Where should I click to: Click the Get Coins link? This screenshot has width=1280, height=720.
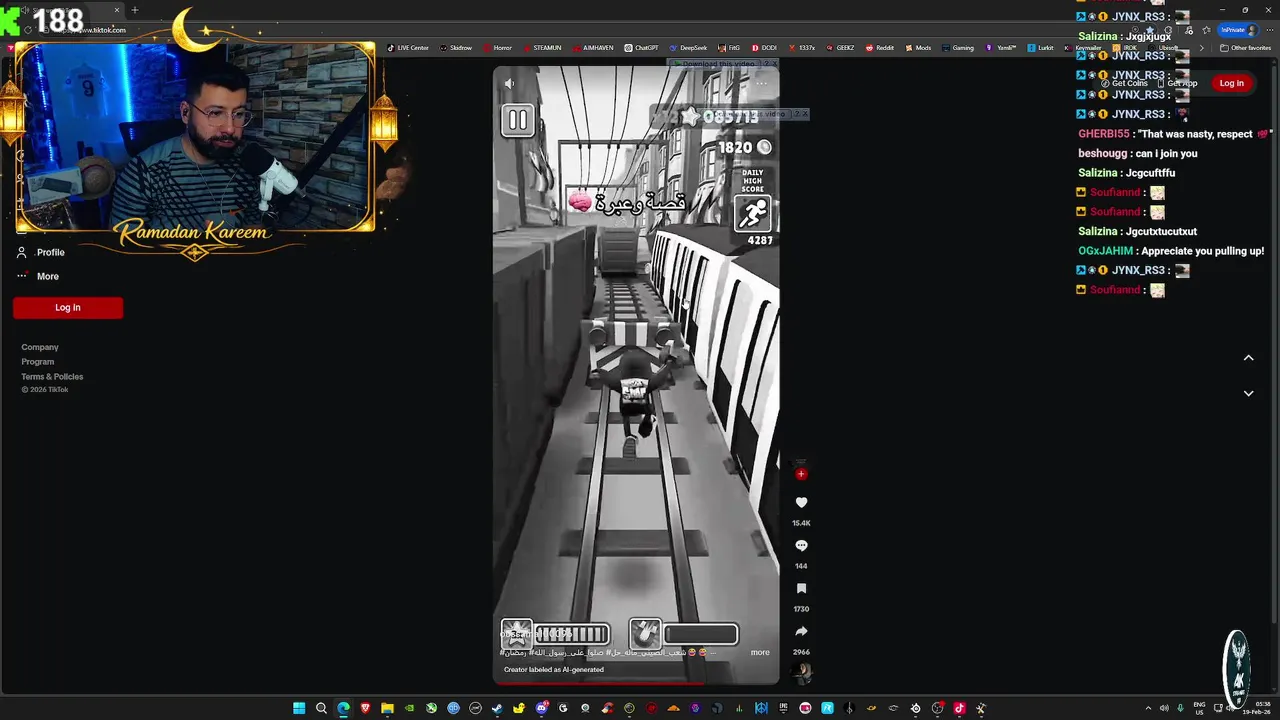point(1124,83)
